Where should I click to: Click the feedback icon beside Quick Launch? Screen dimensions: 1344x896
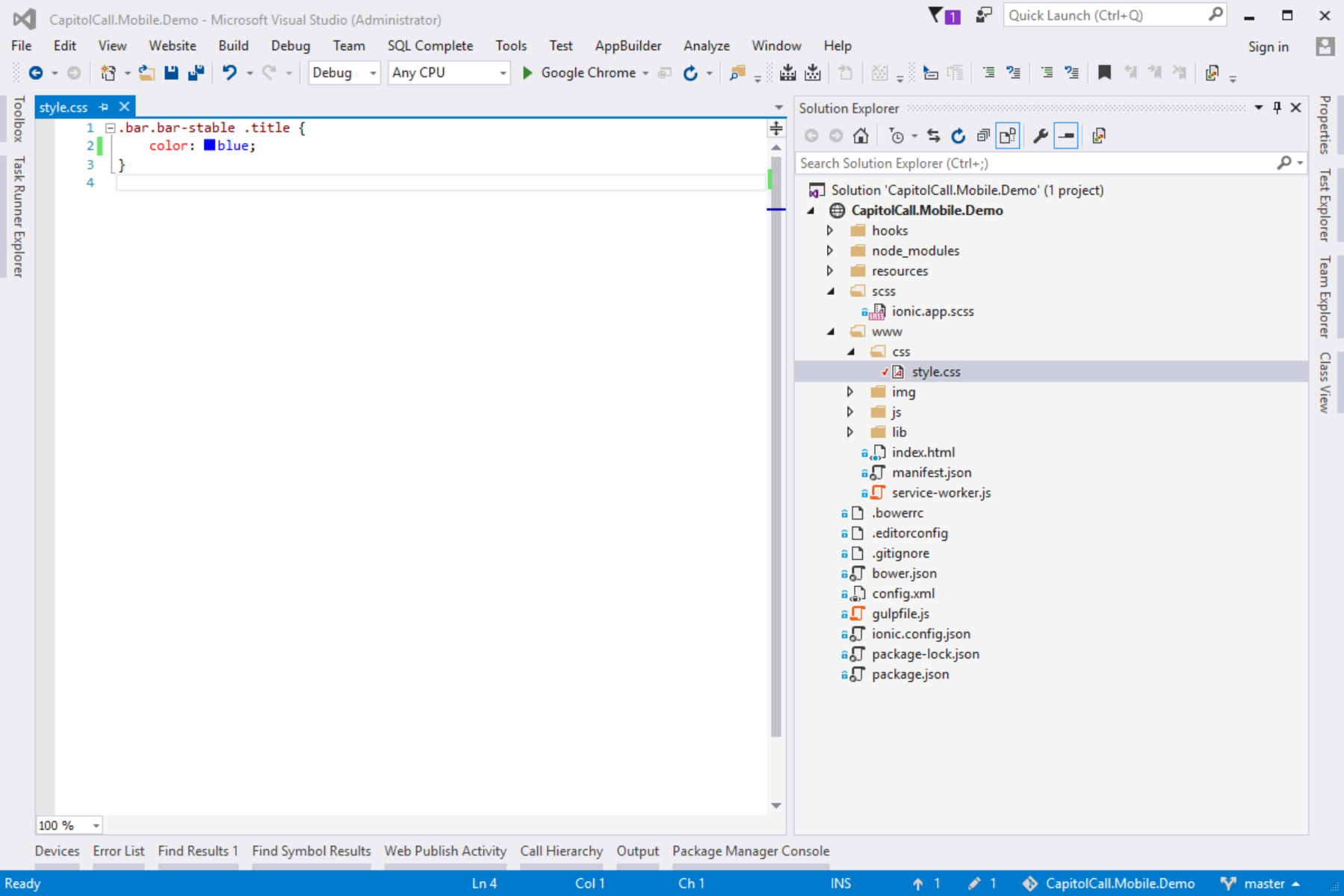tap(984, 15)
